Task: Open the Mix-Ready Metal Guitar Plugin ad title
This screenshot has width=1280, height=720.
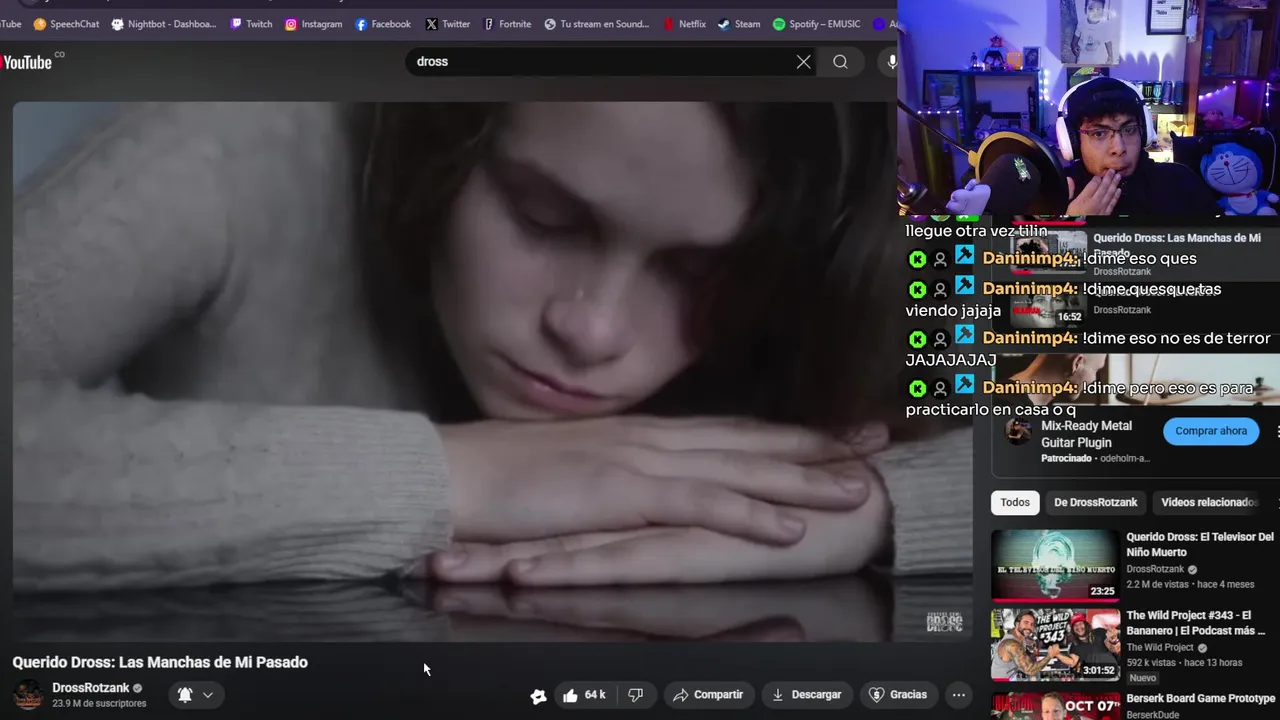Action: (x=1087, y=433)
